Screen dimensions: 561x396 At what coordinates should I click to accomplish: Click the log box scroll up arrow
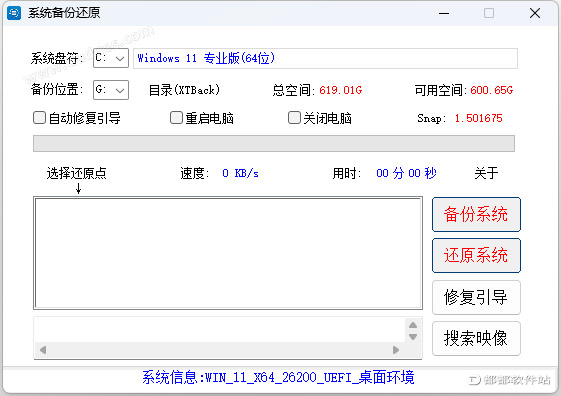pyautogui.click(x=413, y=325)
